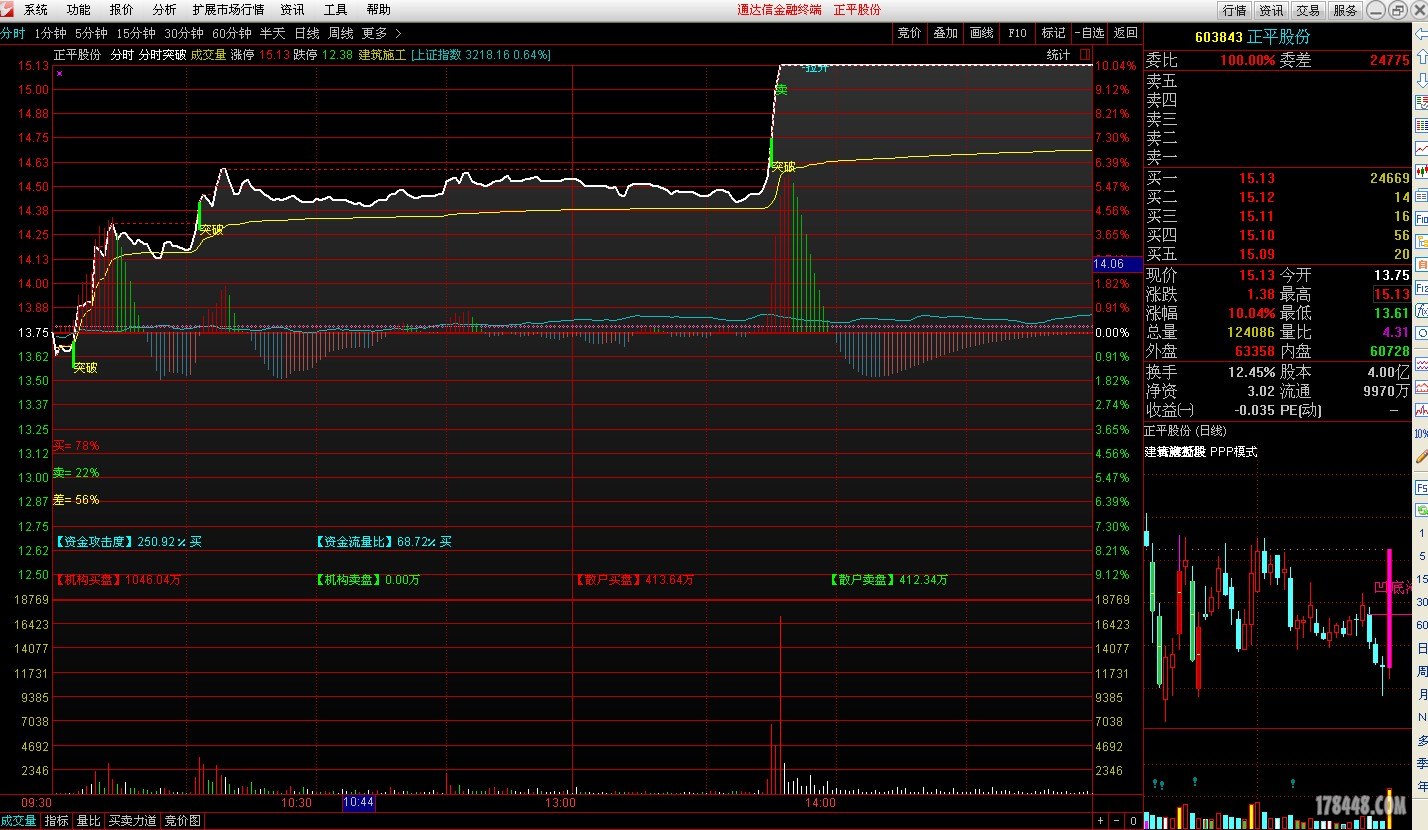1428x830 pixels.
Task: Select the 买卖力道 bottom tab
Action: point(133,821)
